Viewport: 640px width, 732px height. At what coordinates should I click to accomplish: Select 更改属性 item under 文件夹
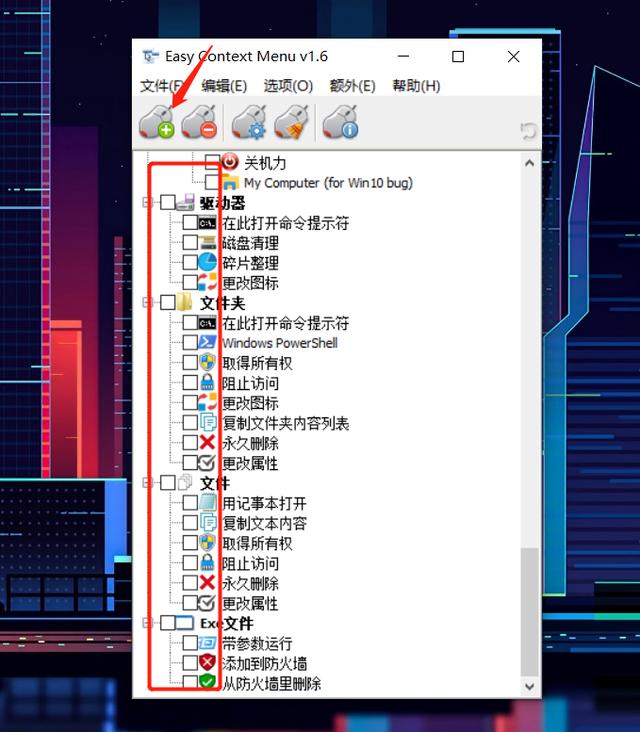pos(250,463)
